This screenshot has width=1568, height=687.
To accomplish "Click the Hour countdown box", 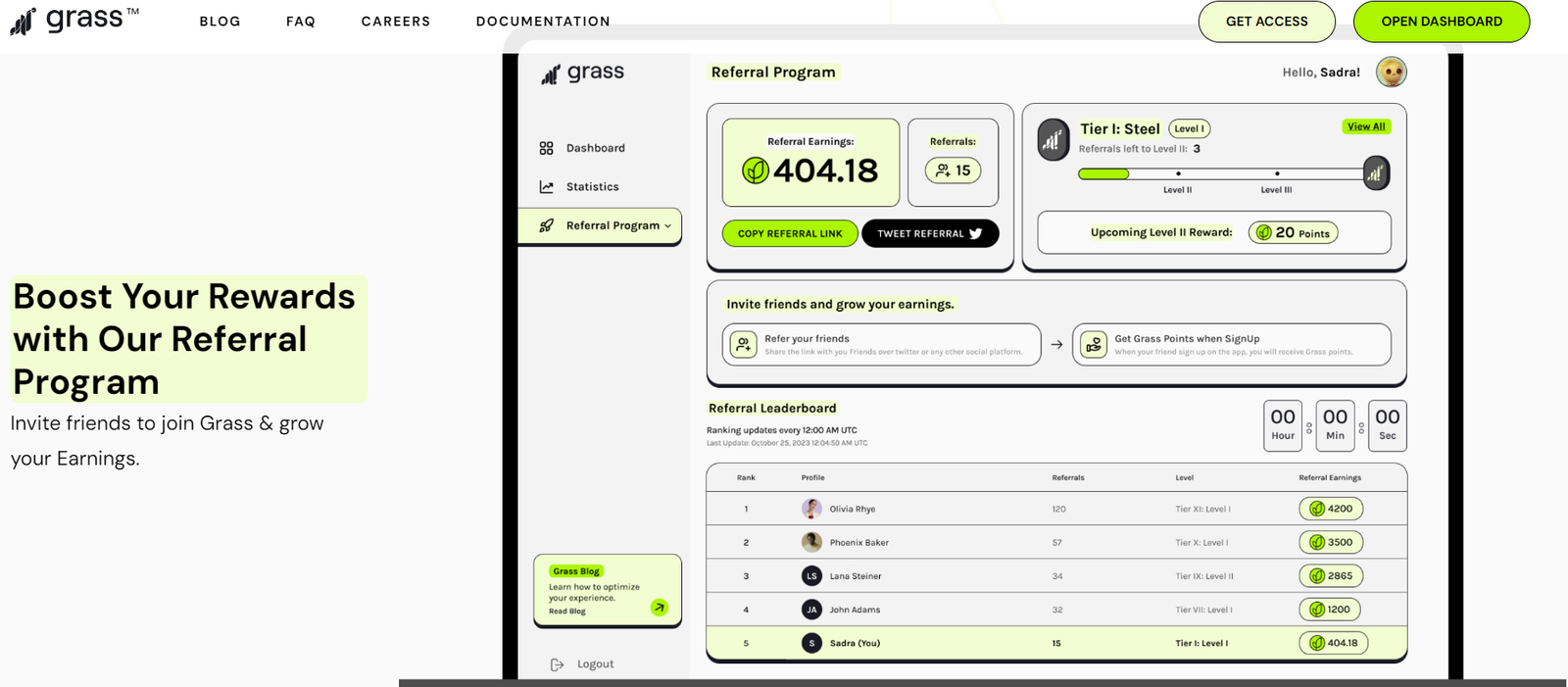I will pyautogui.click(x=1283, y=425).
